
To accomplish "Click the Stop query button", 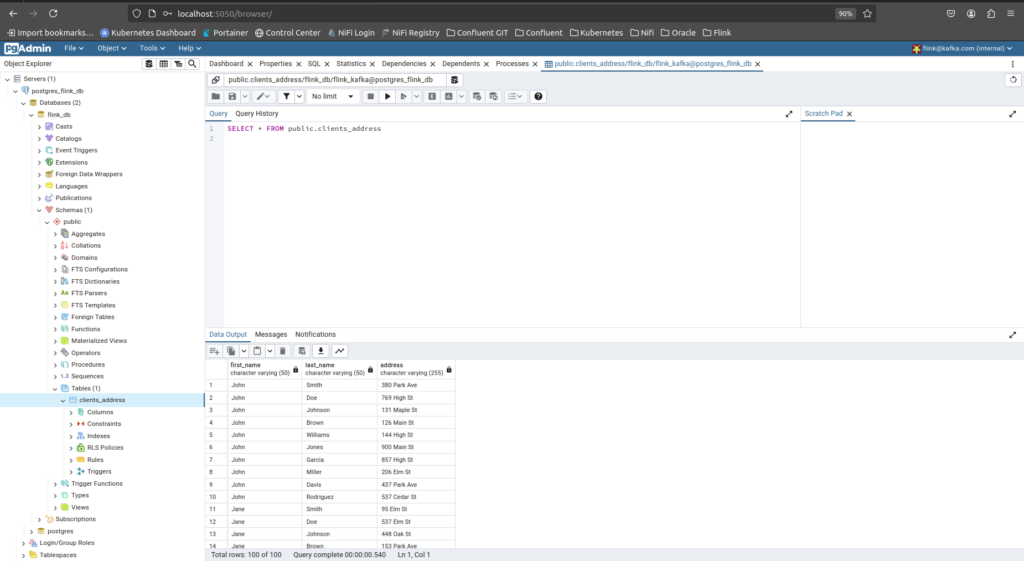I will [x=370, y=97].
